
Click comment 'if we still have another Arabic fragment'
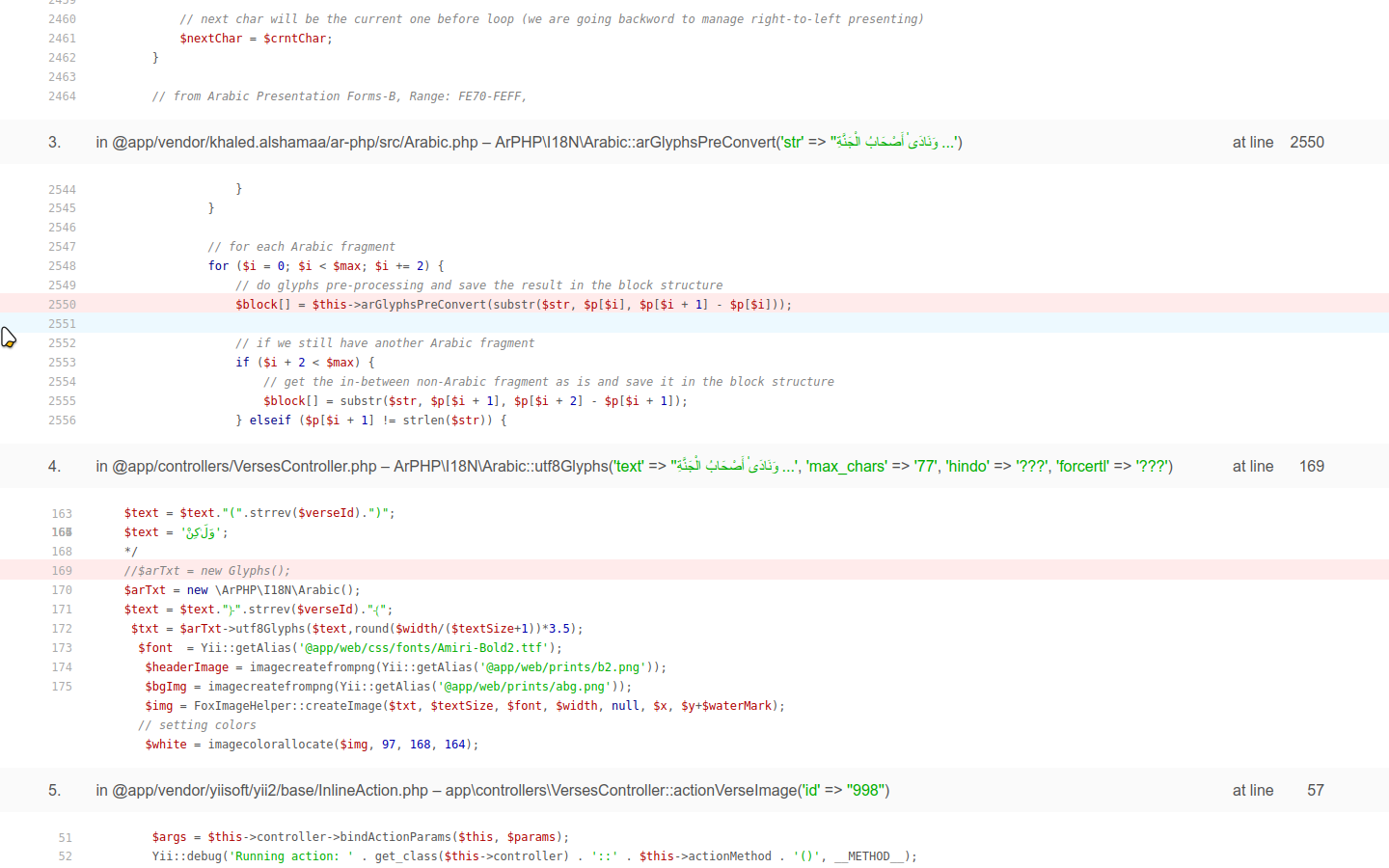pyautogui.click(x=385, y=343)
